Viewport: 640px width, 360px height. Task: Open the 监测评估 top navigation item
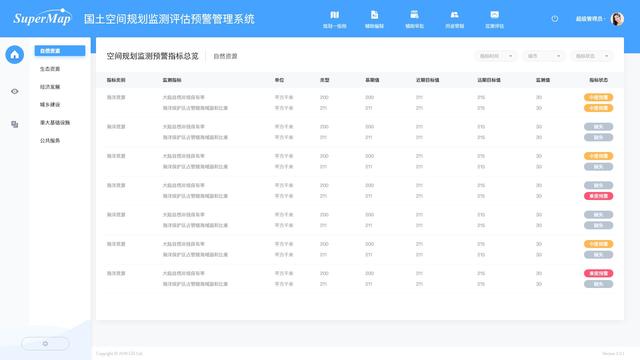[x=494, y=20]
